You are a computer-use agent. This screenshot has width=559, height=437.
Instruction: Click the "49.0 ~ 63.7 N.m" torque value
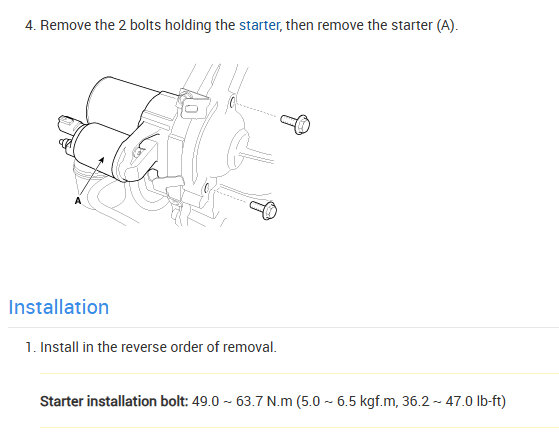pyautogui.click(x=242, y=401)
